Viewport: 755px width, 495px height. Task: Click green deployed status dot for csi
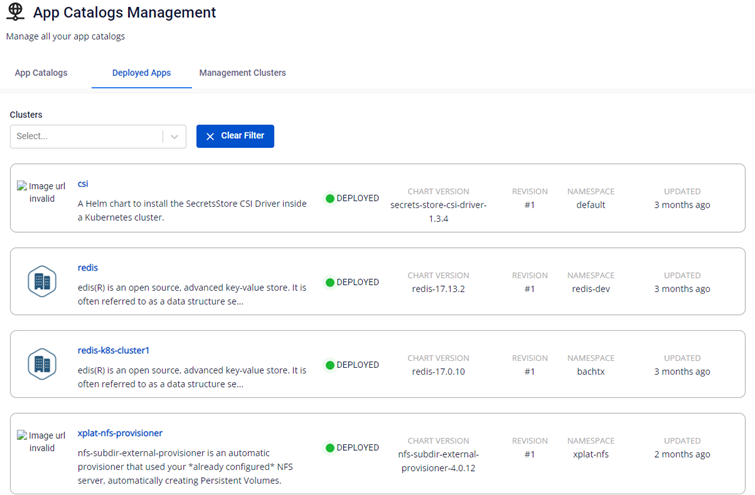[x=329, y=198]
